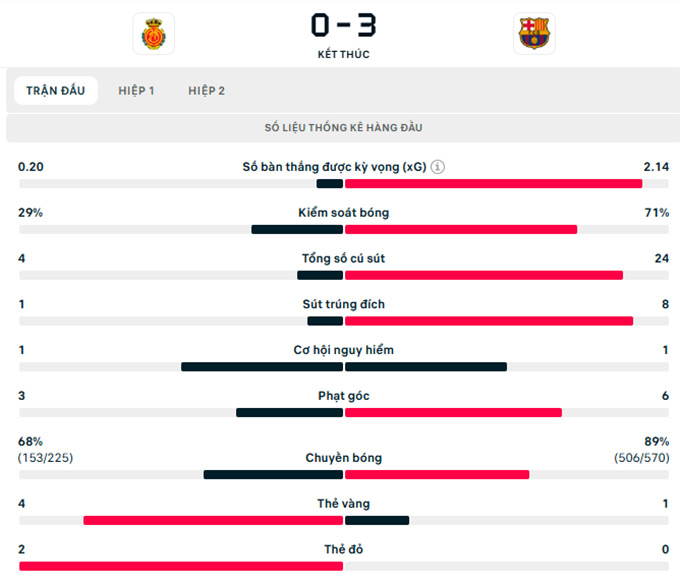Click the SỐ LIỆU THỐNG KÊ HÀNG ĐẦU header
Screen dimensions: 680x585
coord(343,127)
